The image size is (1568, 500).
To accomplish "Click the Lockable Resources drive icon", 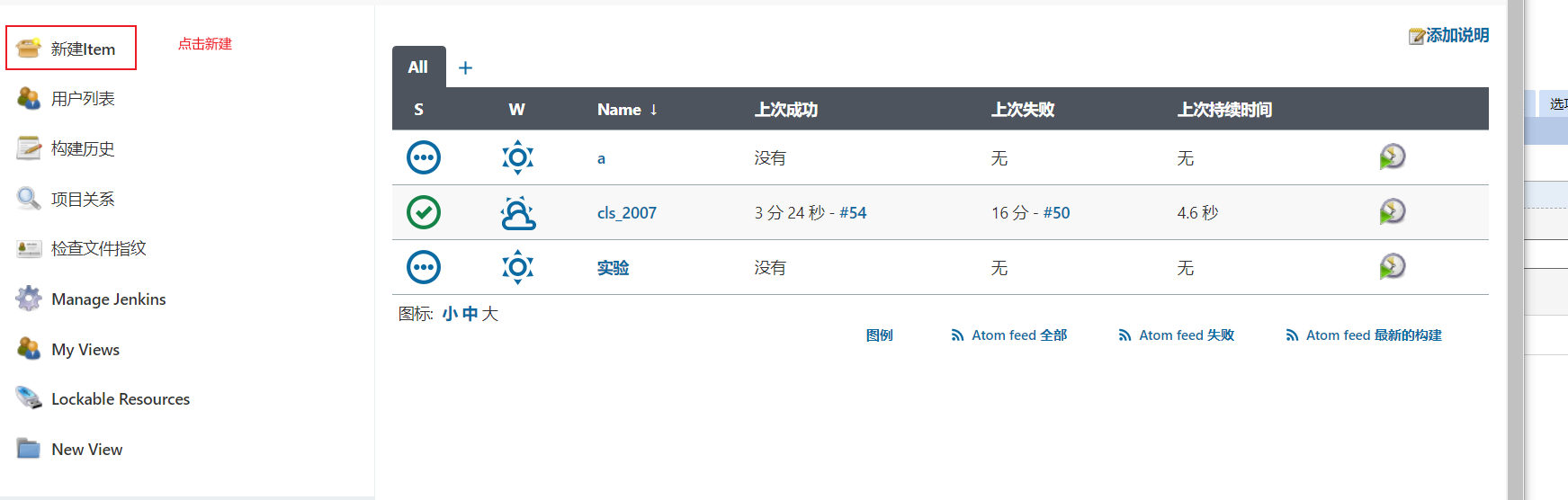I will 29,398.
